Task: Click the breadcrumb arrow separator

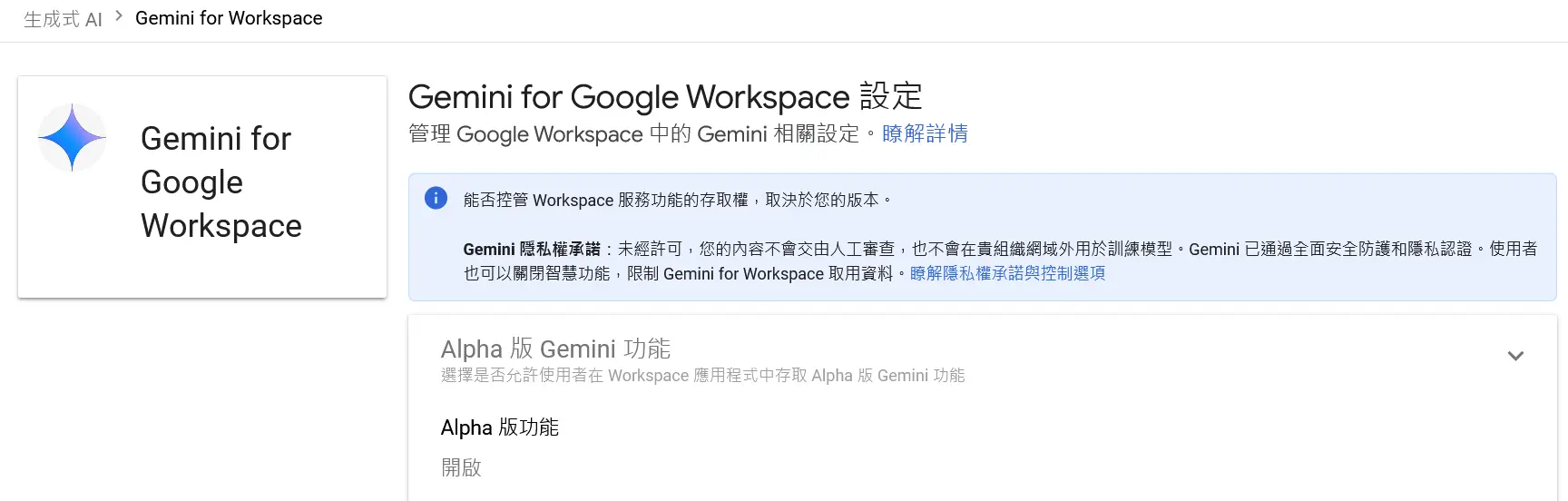Action: click(119, 16)
